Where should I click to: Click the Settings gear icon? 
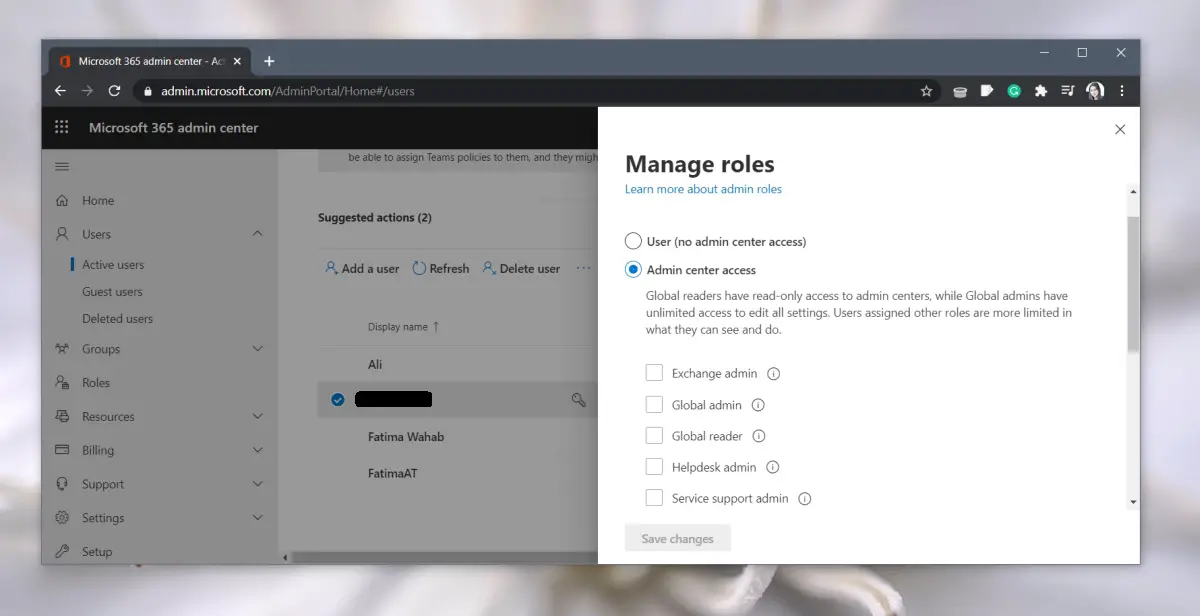[62, 518]
